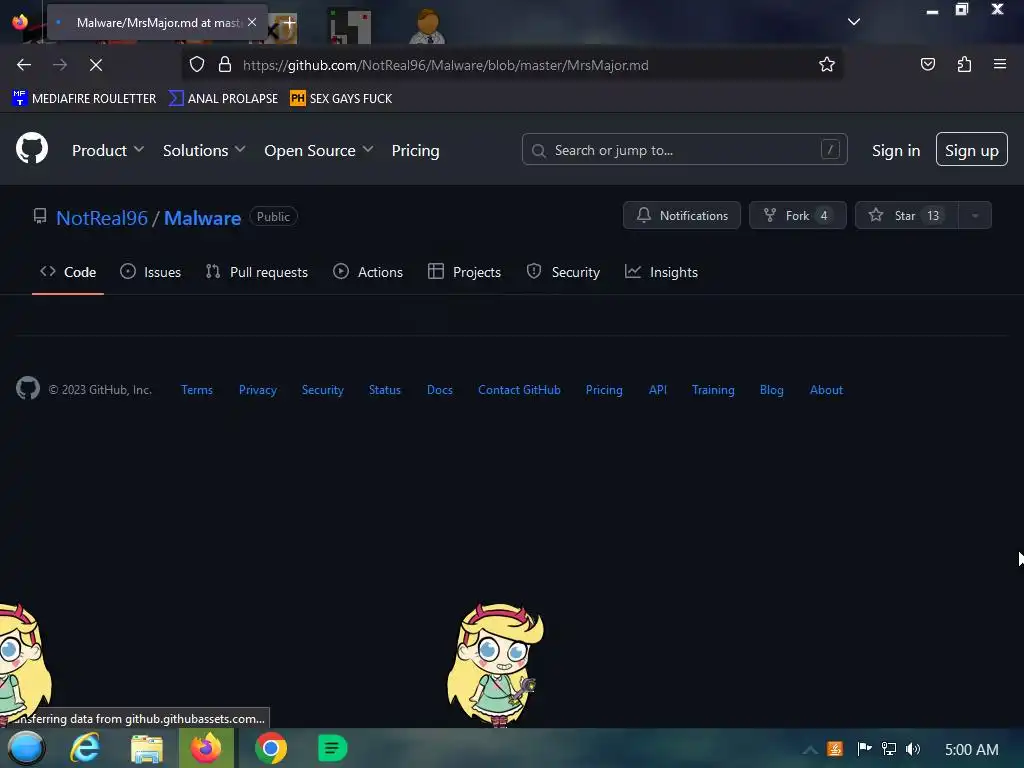1024x768 pixels.
Task: Switch to the Code tab
Action: pos(68,272)
